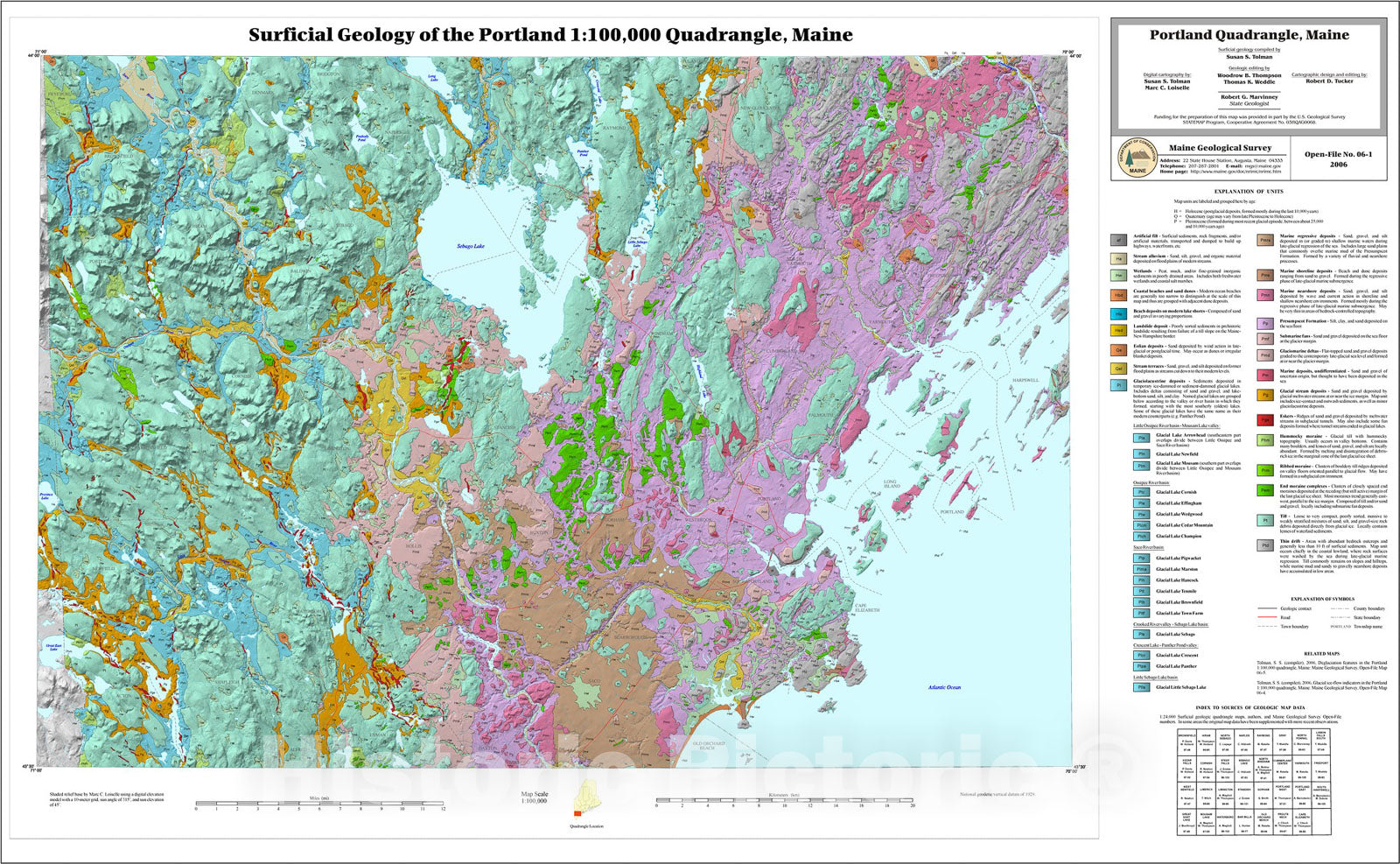
Task: Select the 'Pl' Glaciolacustrine deposits swatch
Action: [1118, 385]
